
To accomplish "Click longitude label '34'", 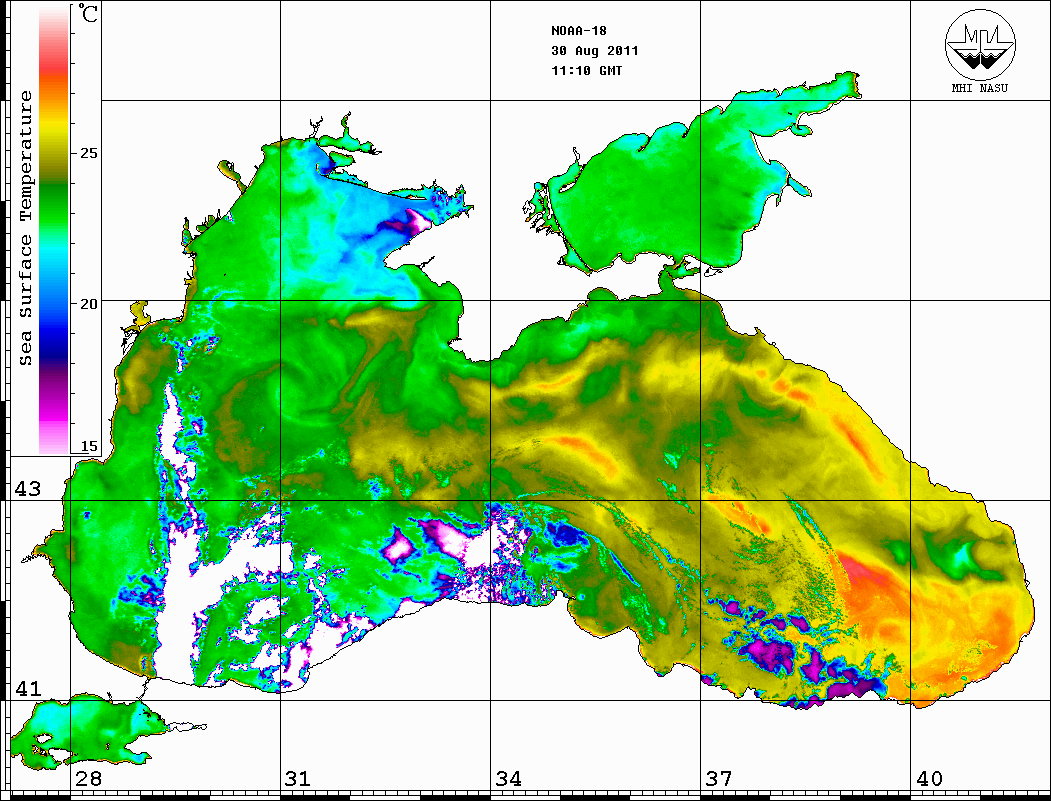I will coord(508,779).
